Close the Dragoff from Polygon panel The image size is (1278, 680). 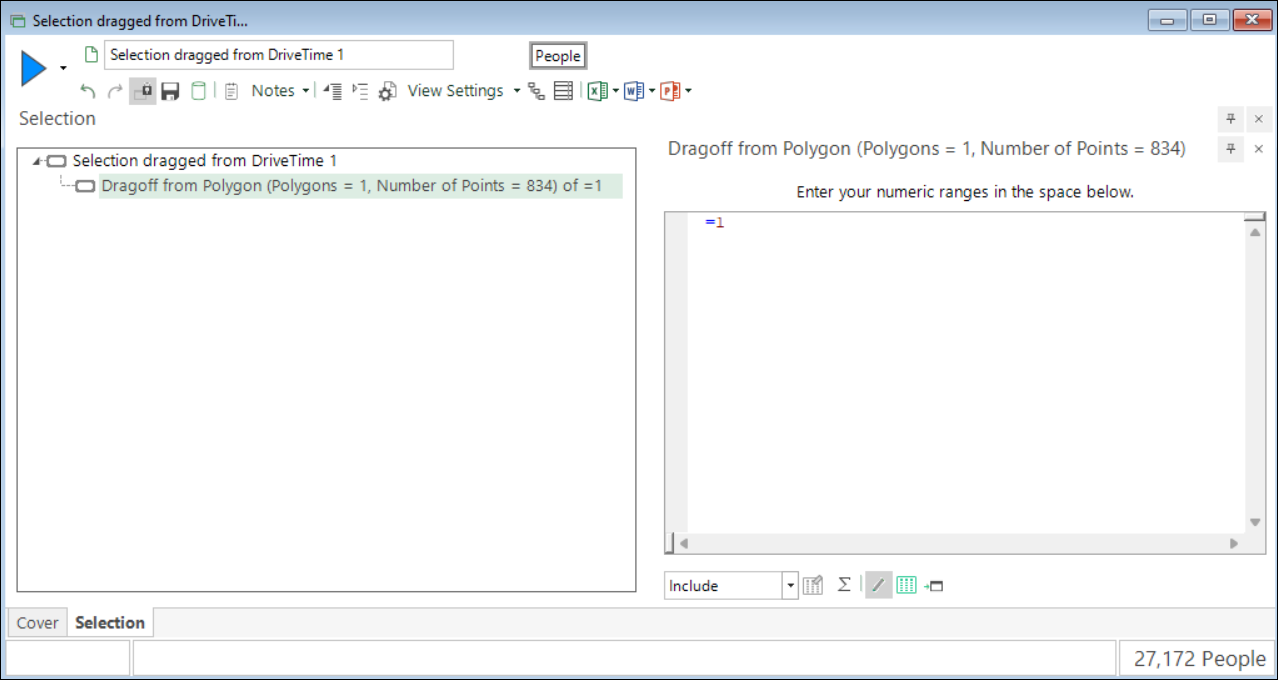[1258, 149]
